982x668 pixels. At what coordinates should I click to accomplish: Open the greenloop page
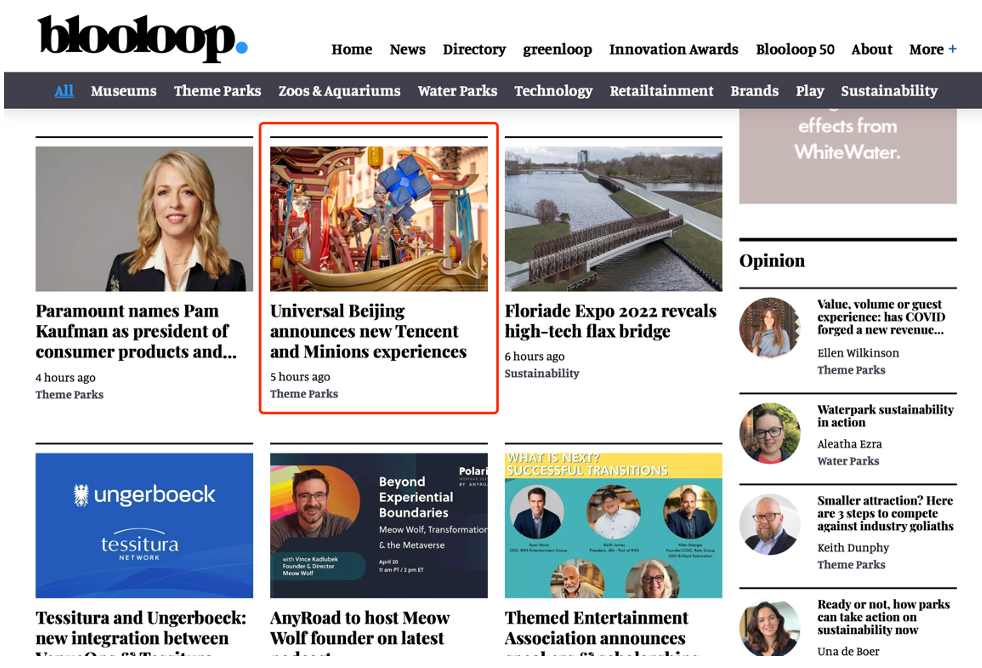click(x=557, y=49)
